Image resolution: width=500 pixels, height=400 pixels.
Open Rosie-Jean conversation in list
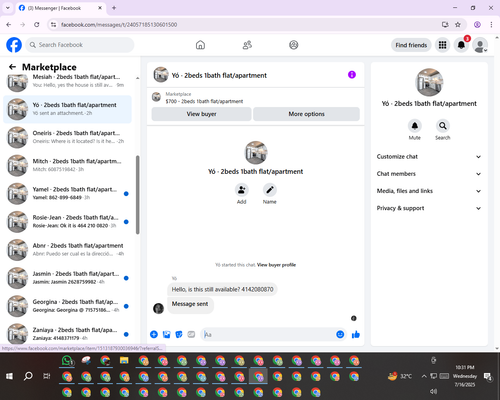(x=67, y=222)
